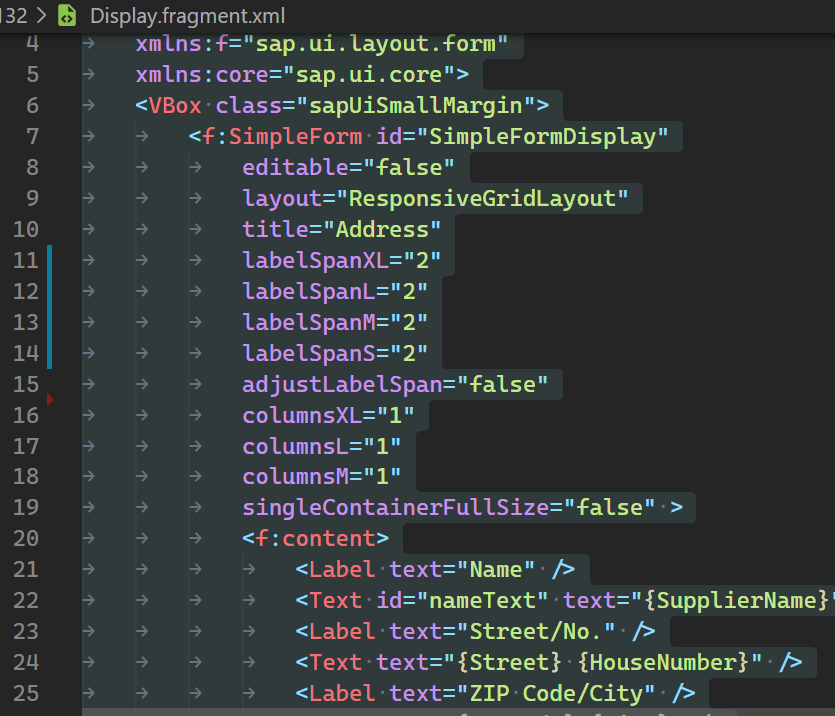Click the columnsXL attribute
The width and height of the screenshot is (835, 716).
[302, 415]
